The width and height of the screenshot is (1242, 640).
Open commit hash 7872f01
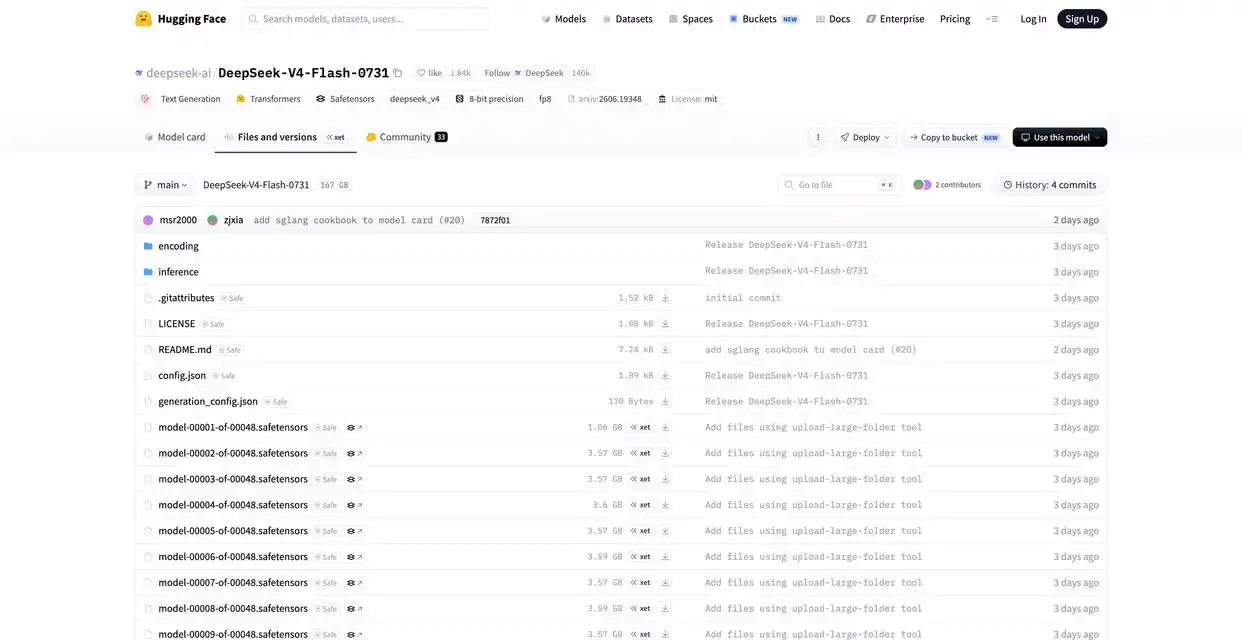click(495, 220)
